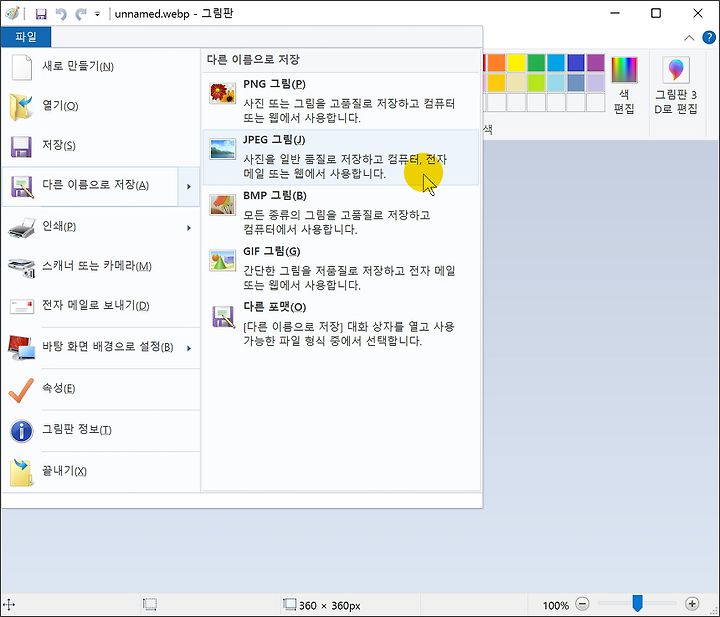Click the paintbrush thumbnail icon for BMP
Image resolution: width=720 pixels, height=617 pixels.
pyautogui.click(x=223, y=205)
